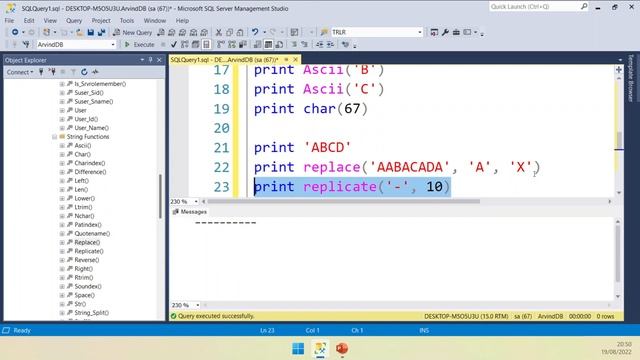The image size is (640, 360).
Task: Click the Paste icon in toolbar
Action: click(240, 32)
